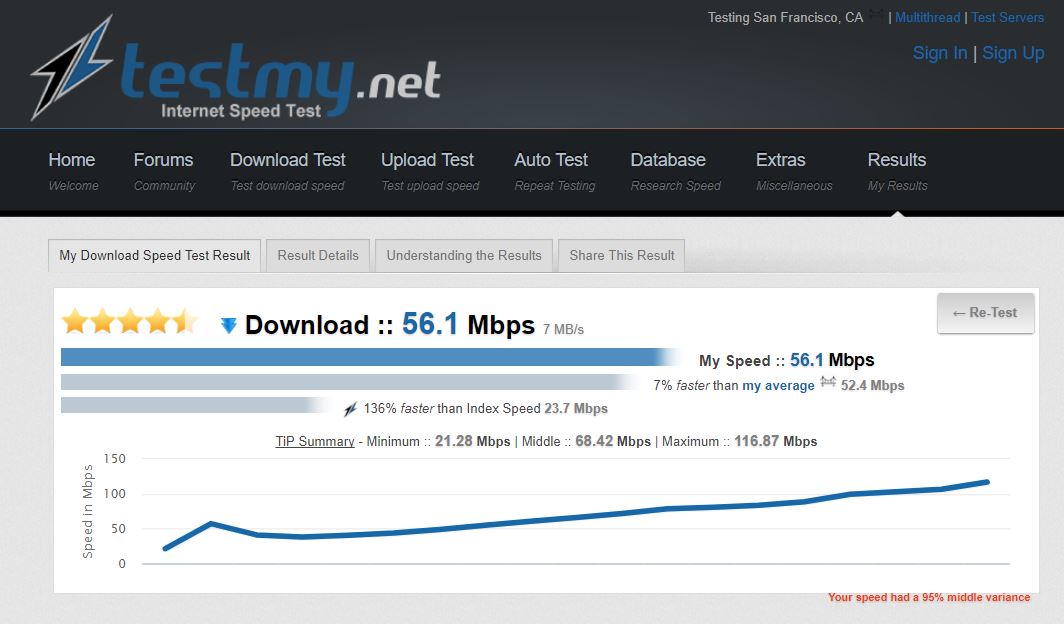Image resolution: width=1064 pixels, height=624 pixels.
Task: Click the Sign In link
Action: tap(940, 53)
